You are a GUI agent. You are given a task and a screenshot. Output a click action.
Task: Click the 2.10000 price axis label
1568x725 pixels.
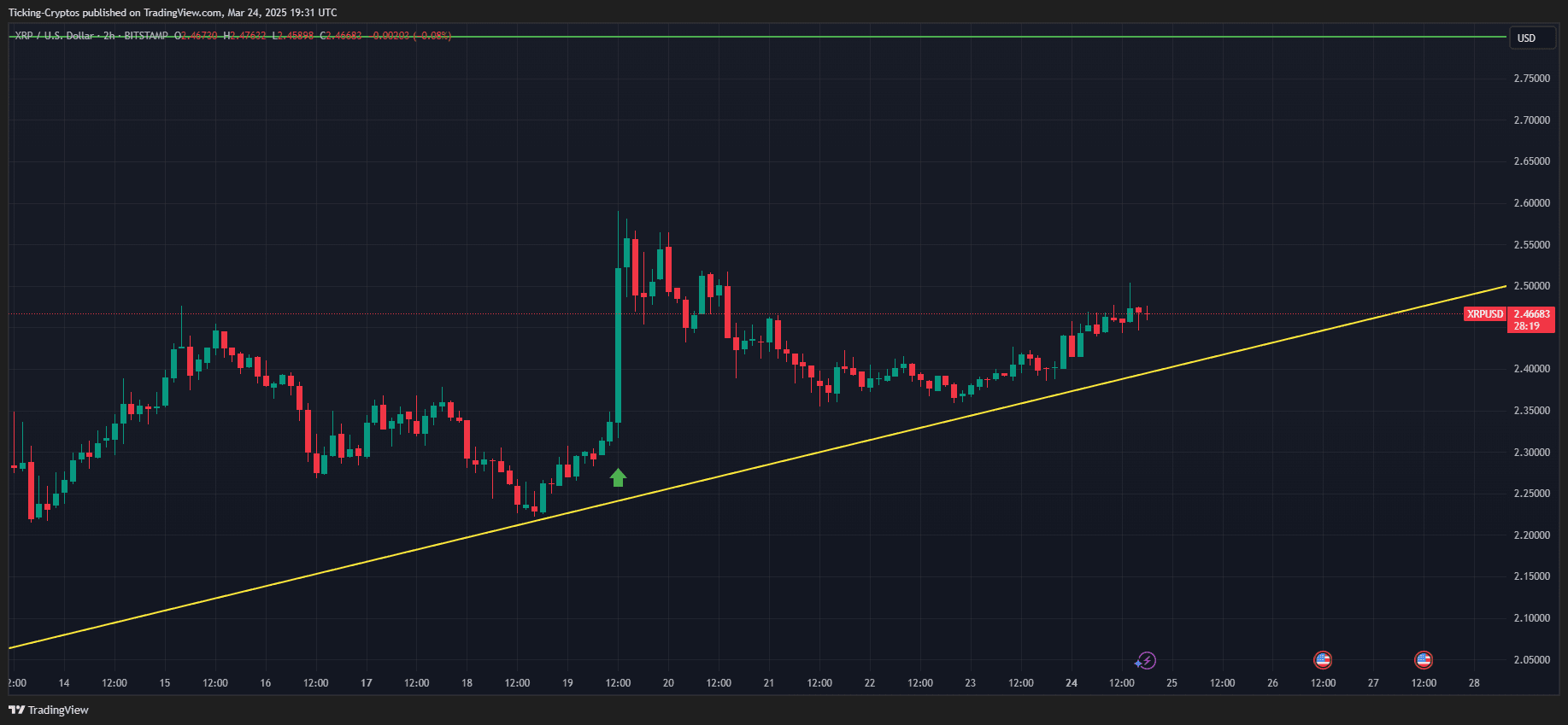coord(1531,618)
